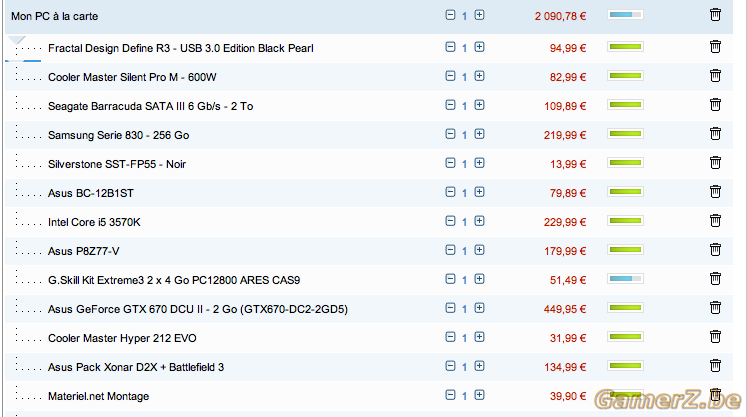Remove Asus BC-12B1ST via trash icon
Viewport: 747px width, 417px height.
coord(715,192)
